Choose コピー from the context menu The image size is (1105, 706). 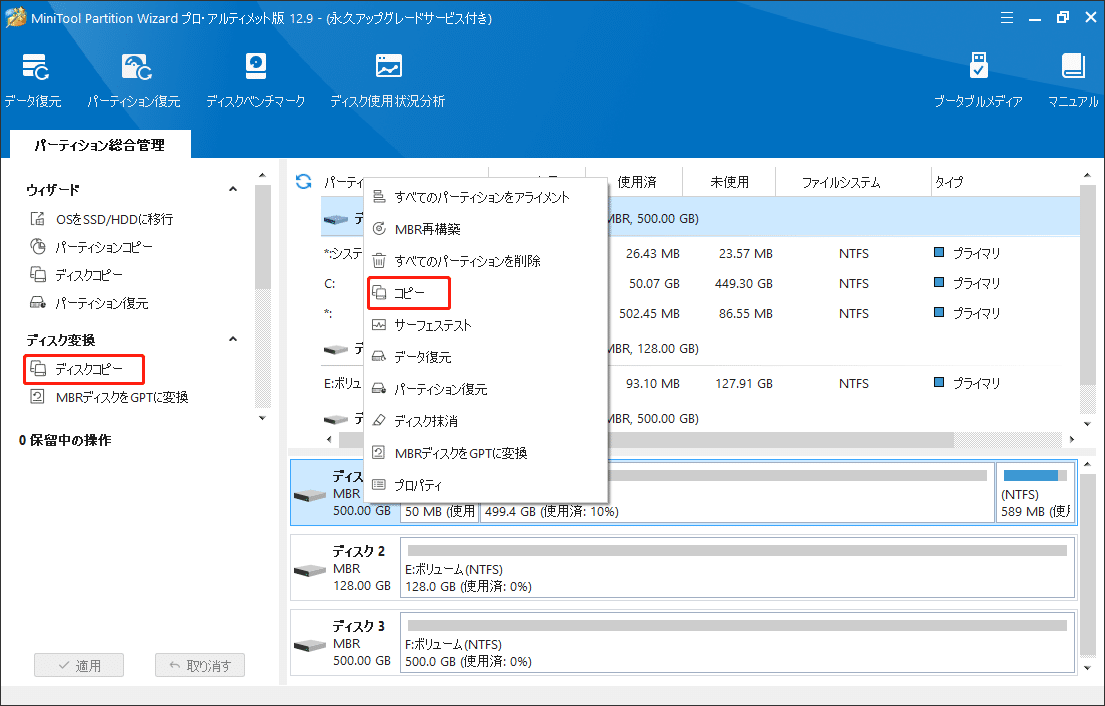pyautogui.click(x=408, y=292)
